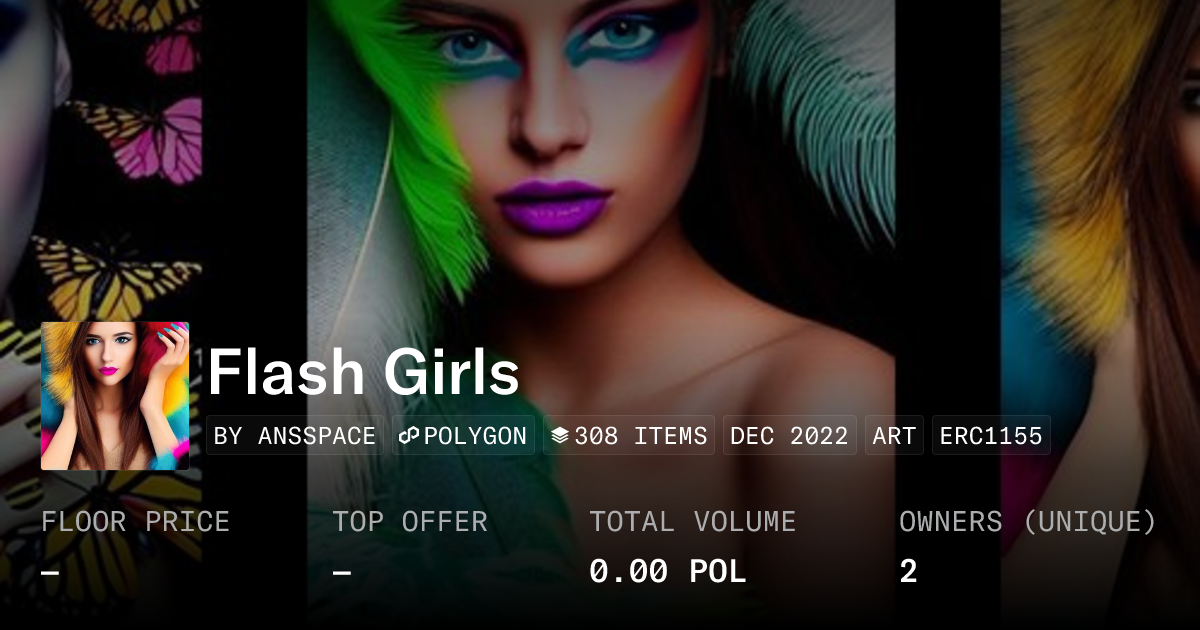Open creator BY ANSSPACE badge
1200x630 pixels.
(295, 436)
